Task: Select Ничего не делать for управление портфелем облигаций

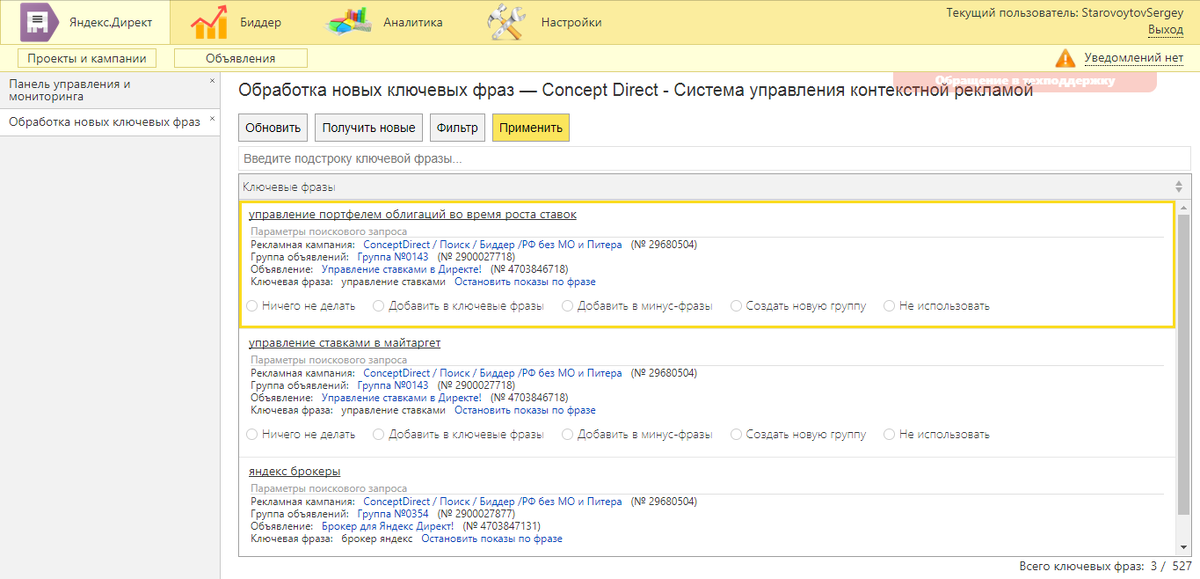Action: point(252,306)
